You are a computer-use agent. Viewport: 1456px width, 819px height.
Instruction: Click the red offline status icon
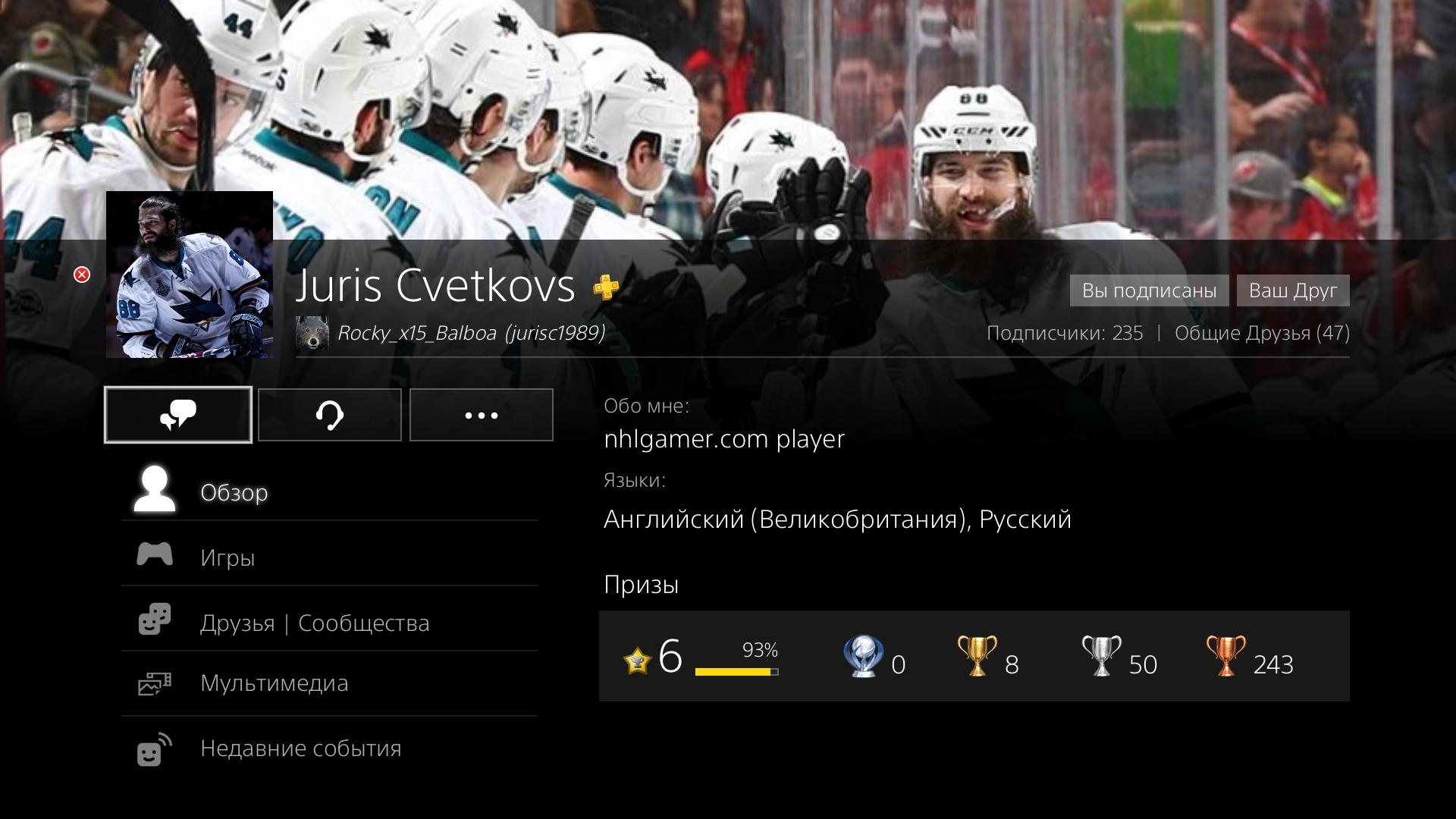pos(82,275)
